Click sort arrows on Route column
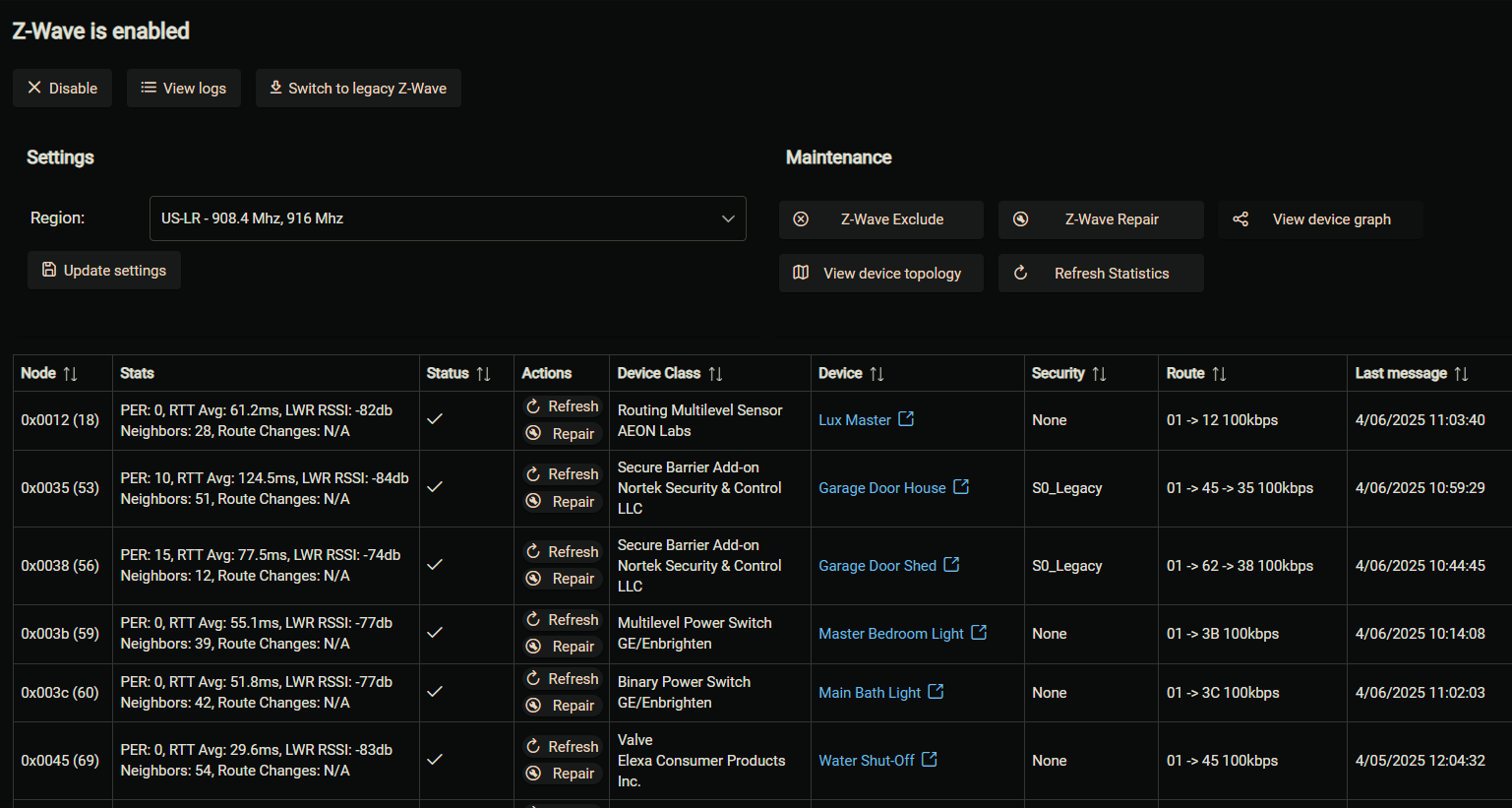The image size is (1512, 808). [x=1219, y=374]
